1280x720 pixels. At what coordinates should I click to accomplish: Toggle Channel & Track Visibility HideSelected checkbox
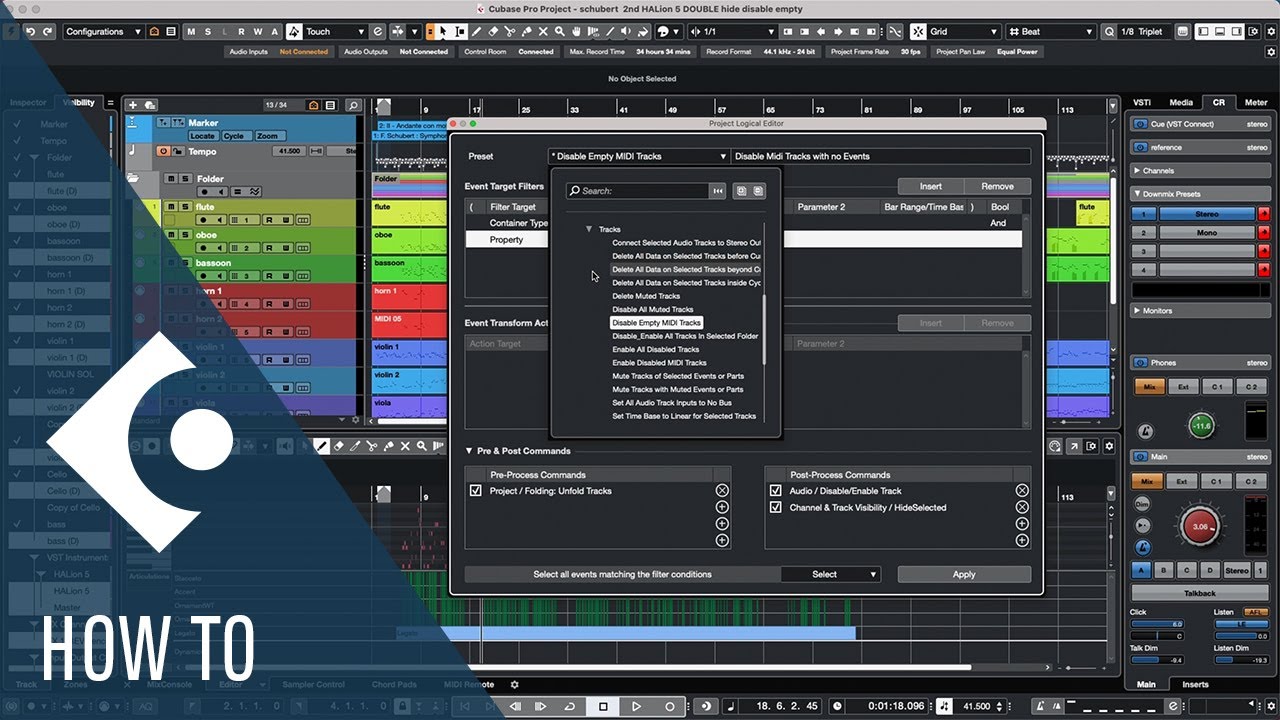point(776,507)
